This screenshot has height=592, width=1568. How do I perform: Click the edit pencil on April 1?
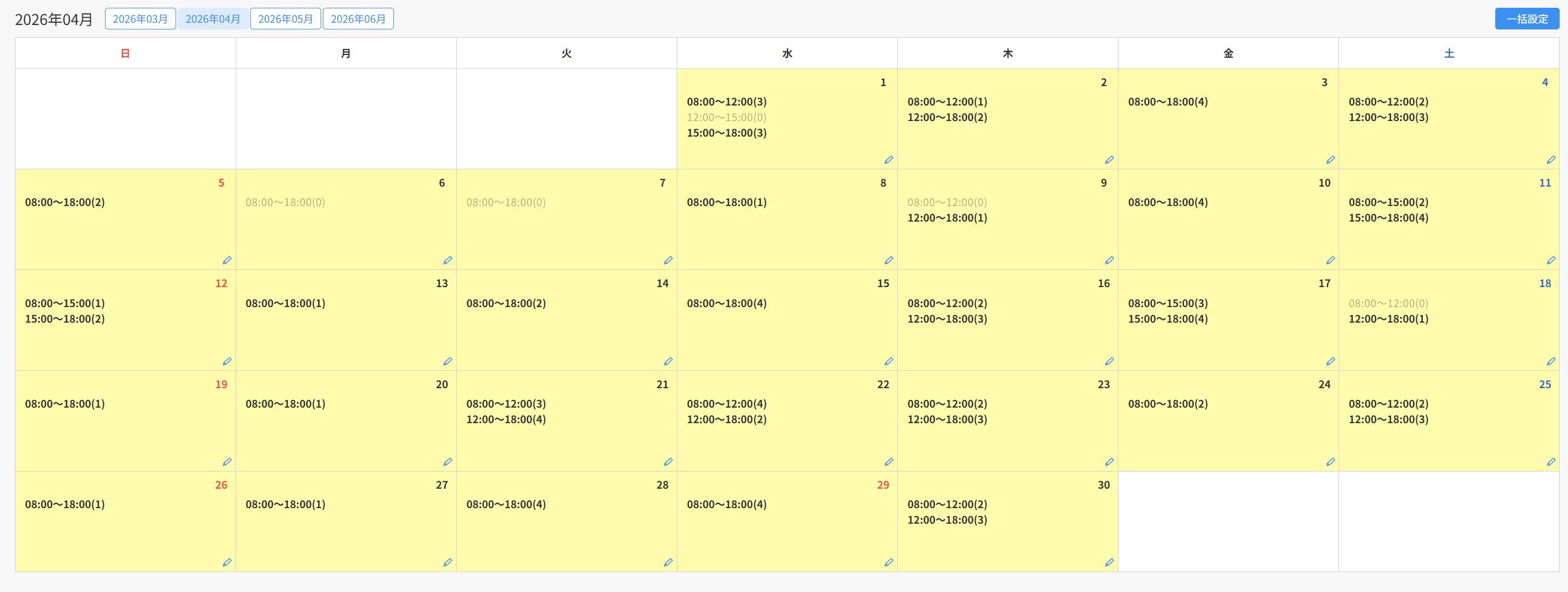[x=888, y=160]
